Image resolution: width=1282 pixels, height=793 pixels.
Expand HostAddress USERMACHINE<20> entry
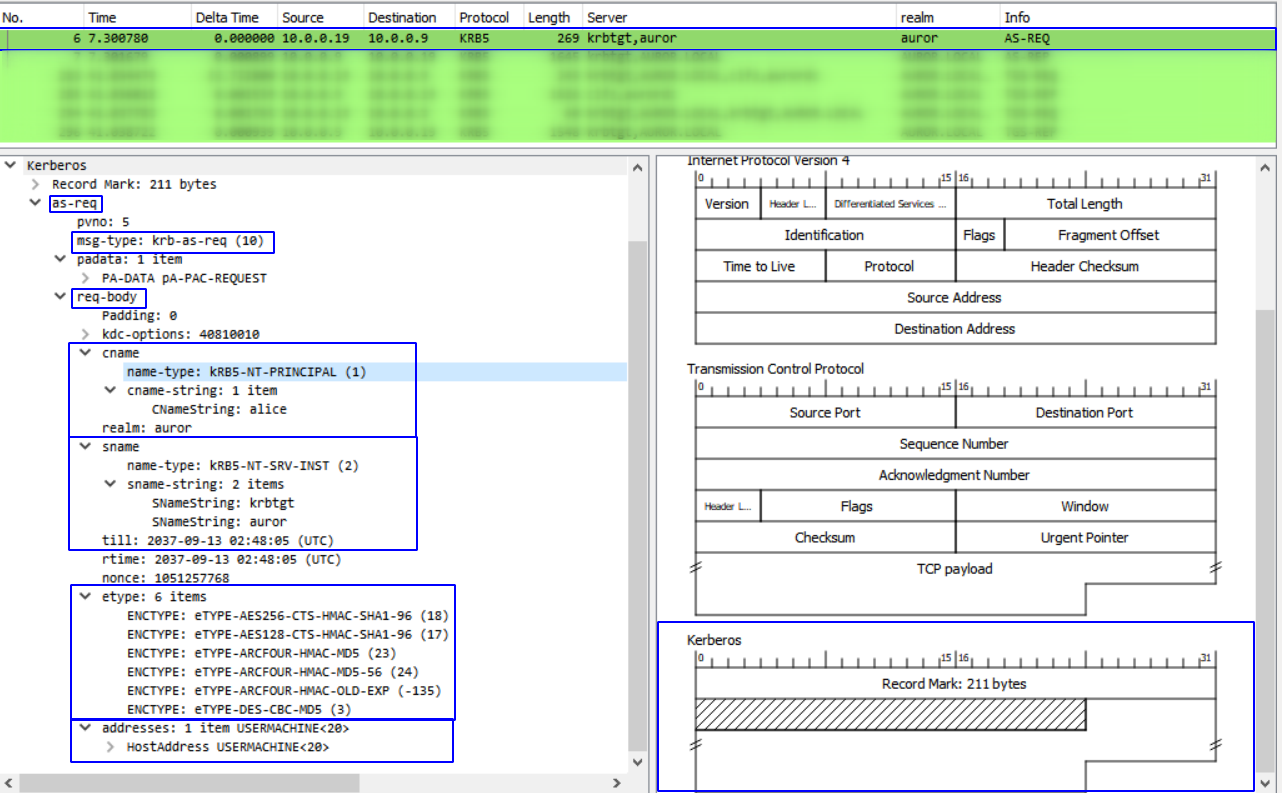(x=111, y=747)
